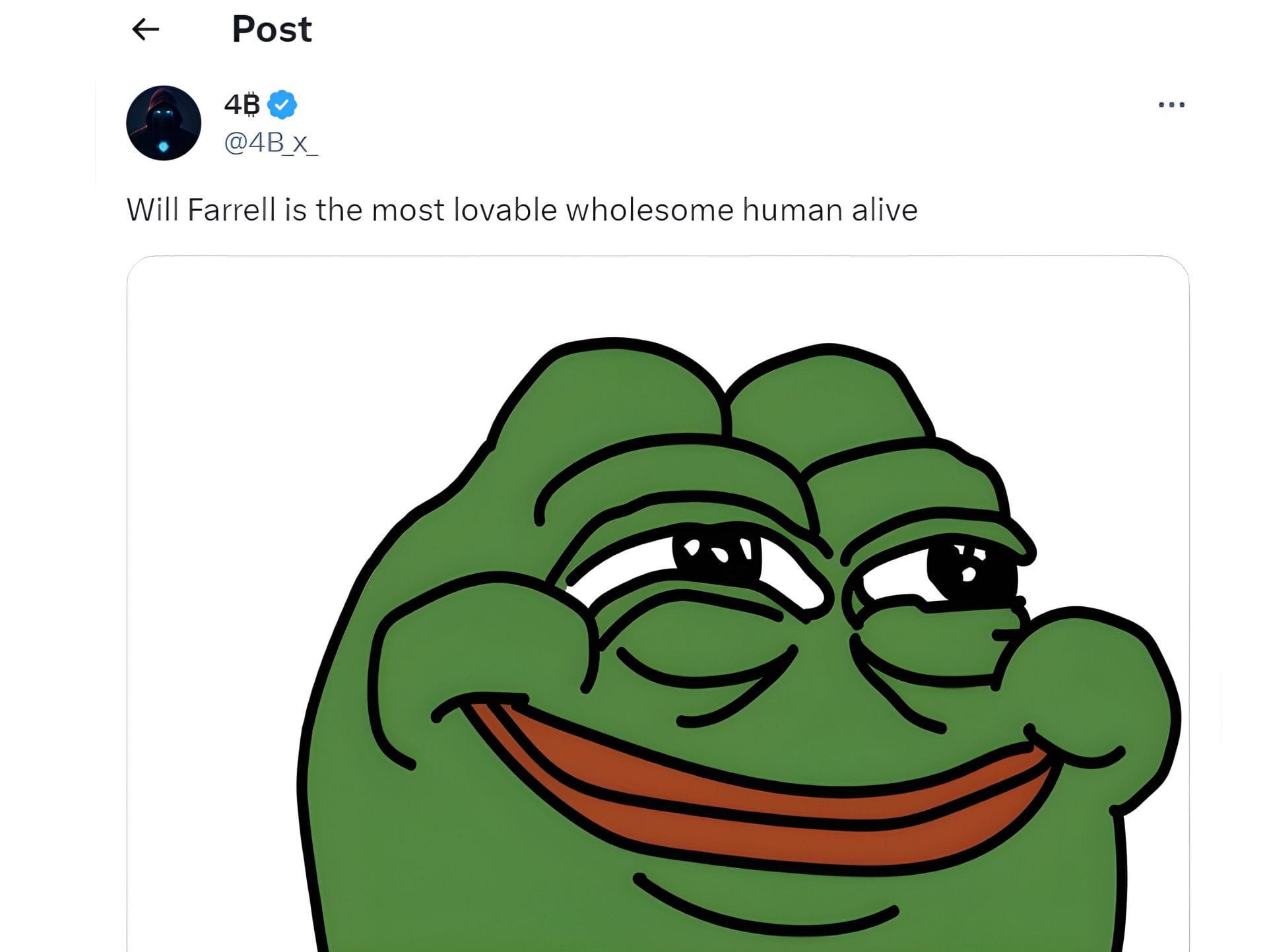Open the @4B_x_ handle link

pos(271,142)
